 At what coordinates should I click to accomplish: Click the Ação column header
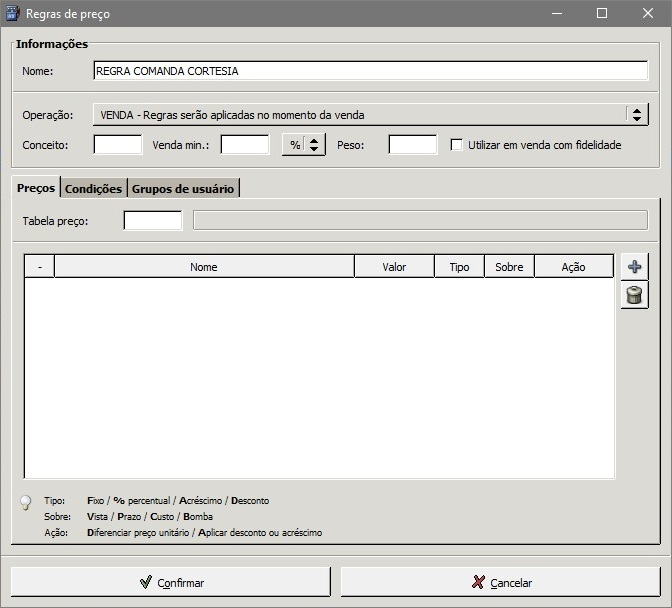click(574, 267)
